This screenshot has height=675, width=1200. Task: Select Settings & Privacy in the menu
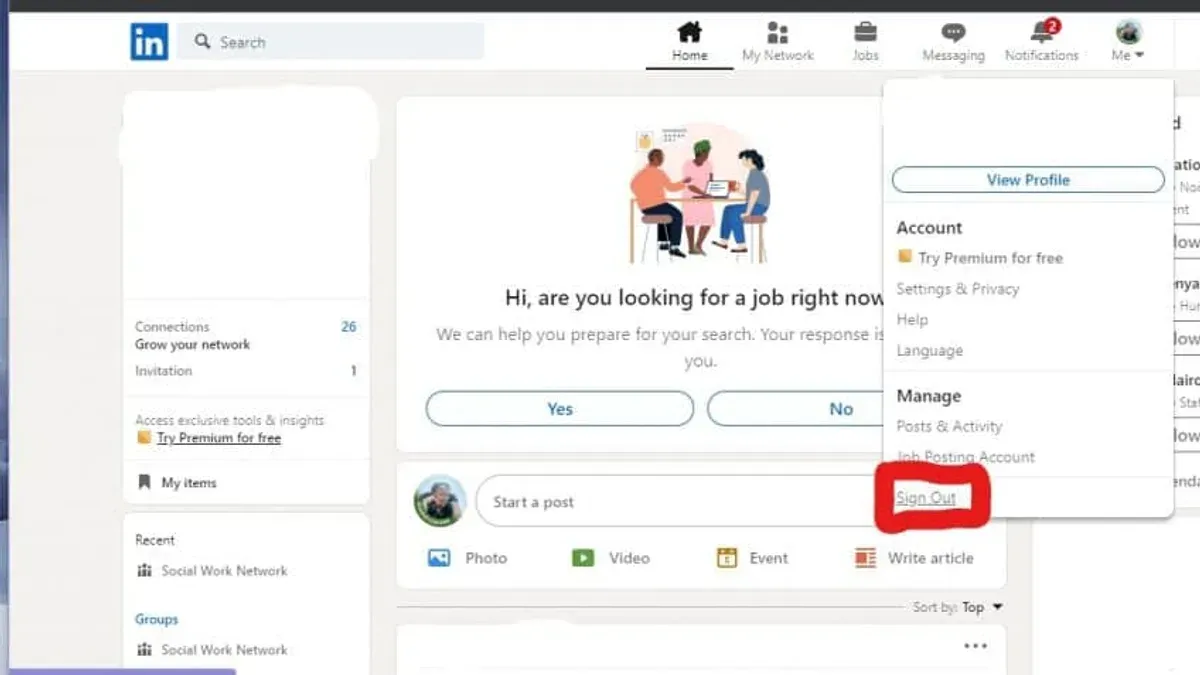(x=958, y=289)
